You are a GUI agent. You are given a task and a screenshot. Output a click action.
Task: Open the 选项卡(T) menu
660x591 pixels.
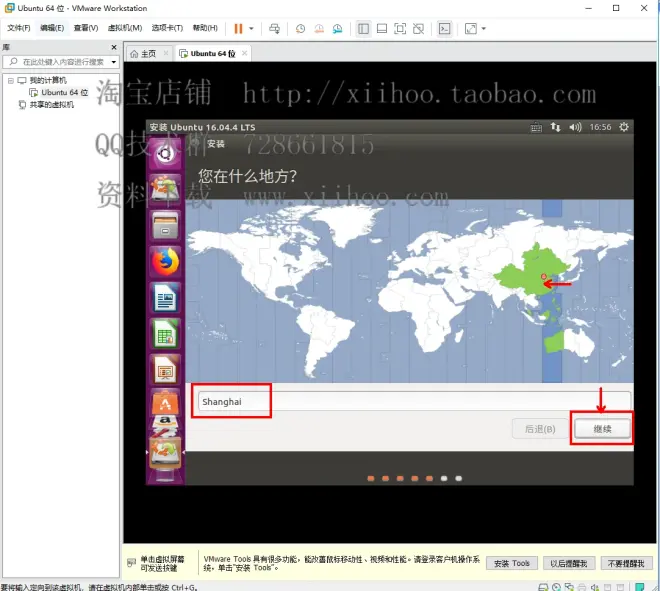pyautogui.click(x=167, y=28)
